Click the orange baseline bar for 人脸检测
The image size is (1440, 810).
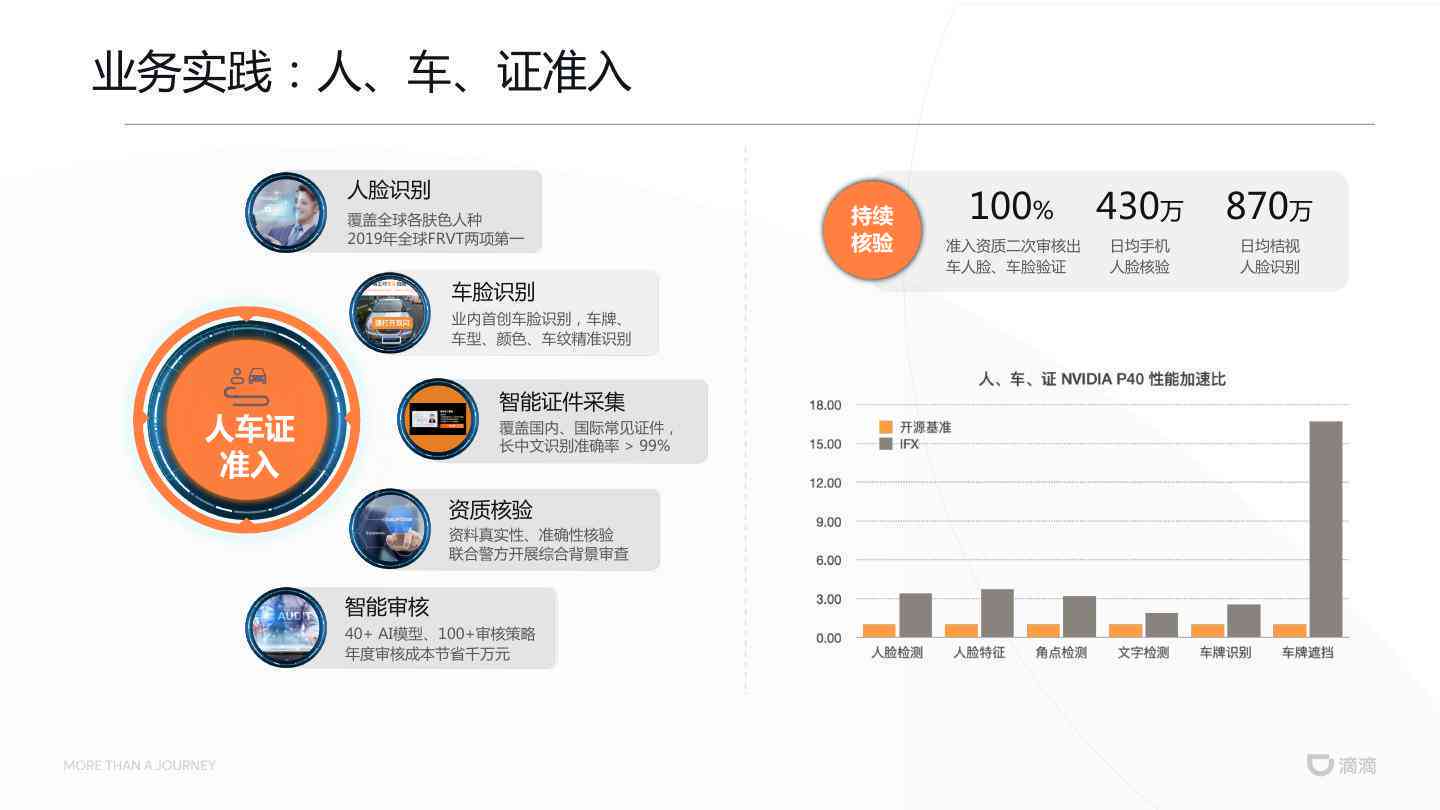[x=879, y=630]
